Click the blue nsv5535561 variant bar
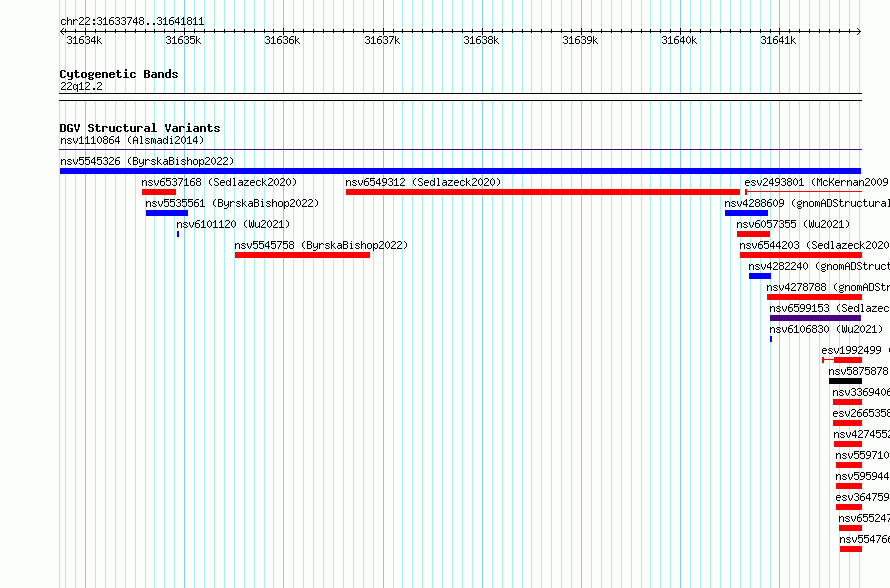Screen dimensions: 890x588 (x=167, y=213)
